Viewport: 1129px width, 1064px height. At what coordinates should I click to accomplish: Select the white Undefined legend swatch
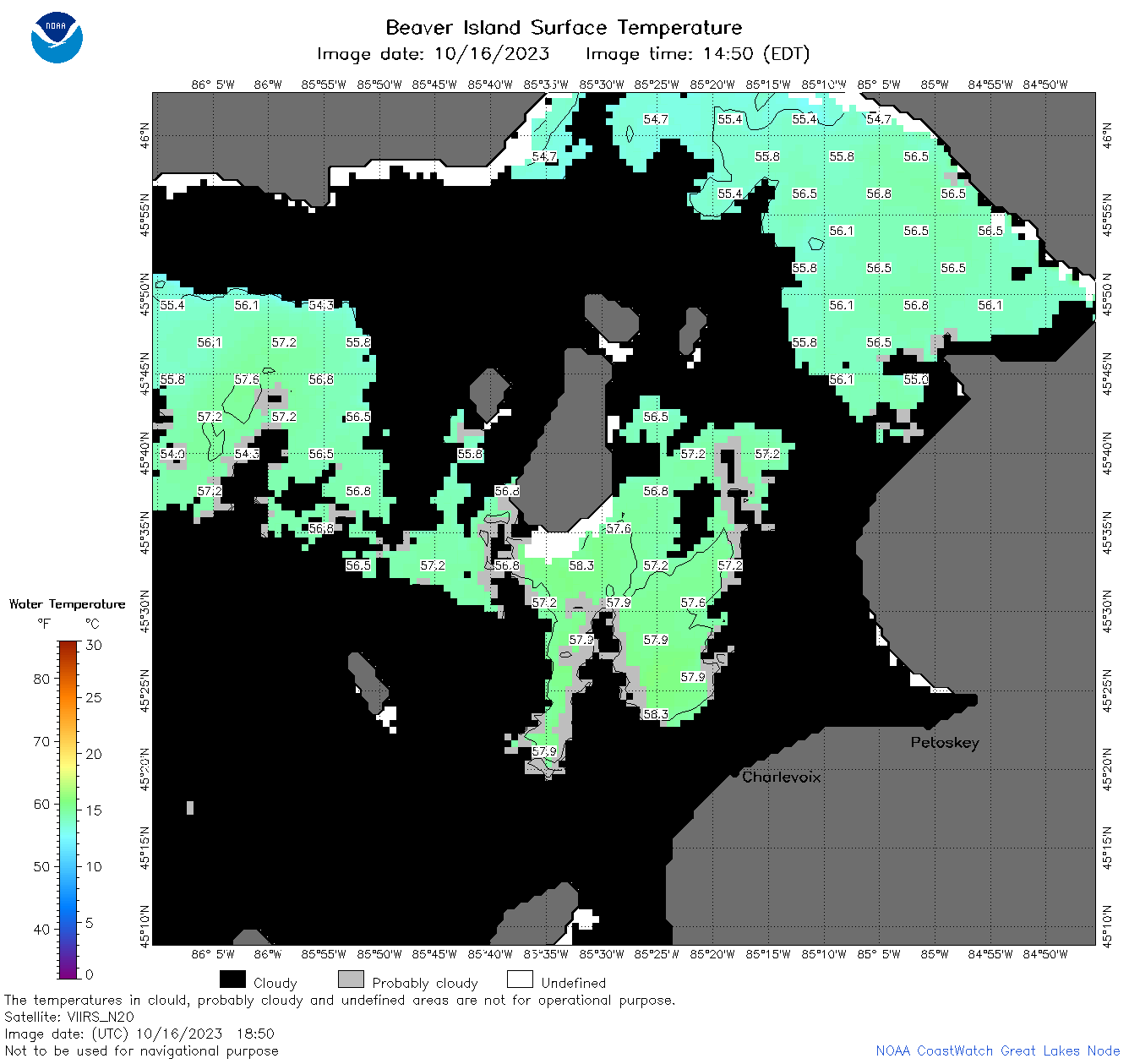pos(520,979)
